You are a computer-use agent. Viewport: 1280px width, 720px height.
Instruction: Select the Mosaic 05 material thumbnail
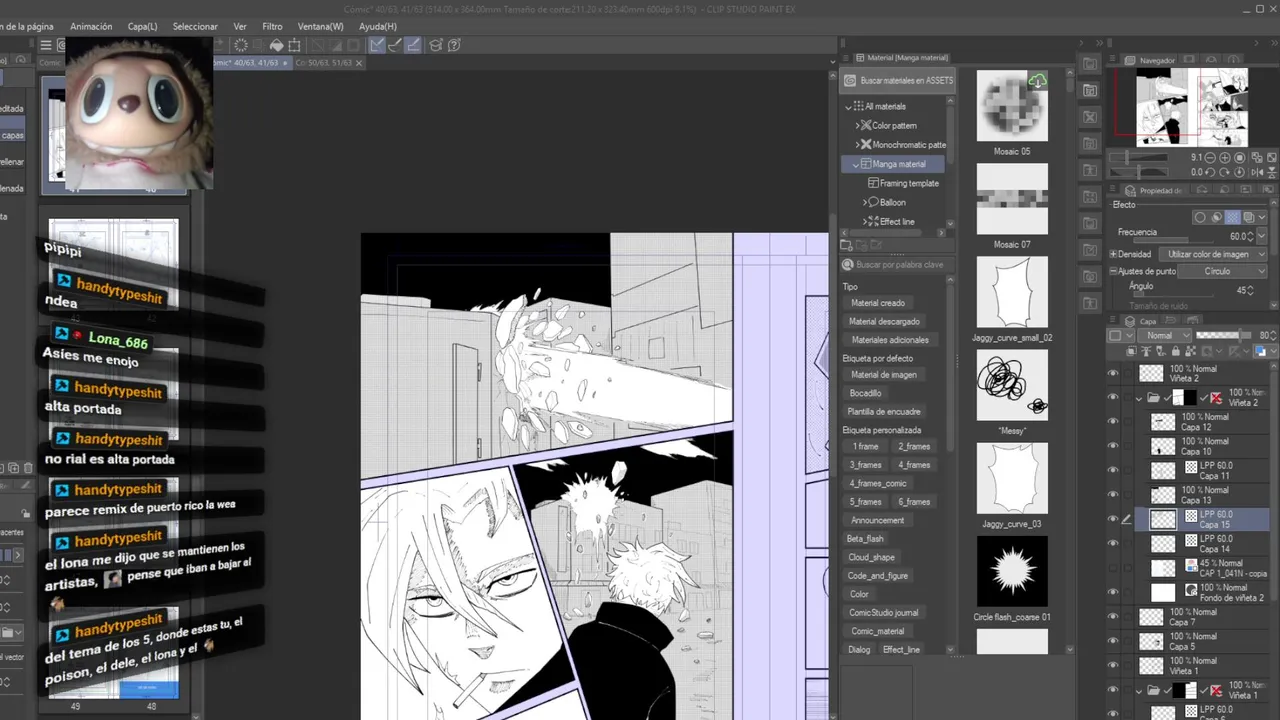pos(1012,106)
